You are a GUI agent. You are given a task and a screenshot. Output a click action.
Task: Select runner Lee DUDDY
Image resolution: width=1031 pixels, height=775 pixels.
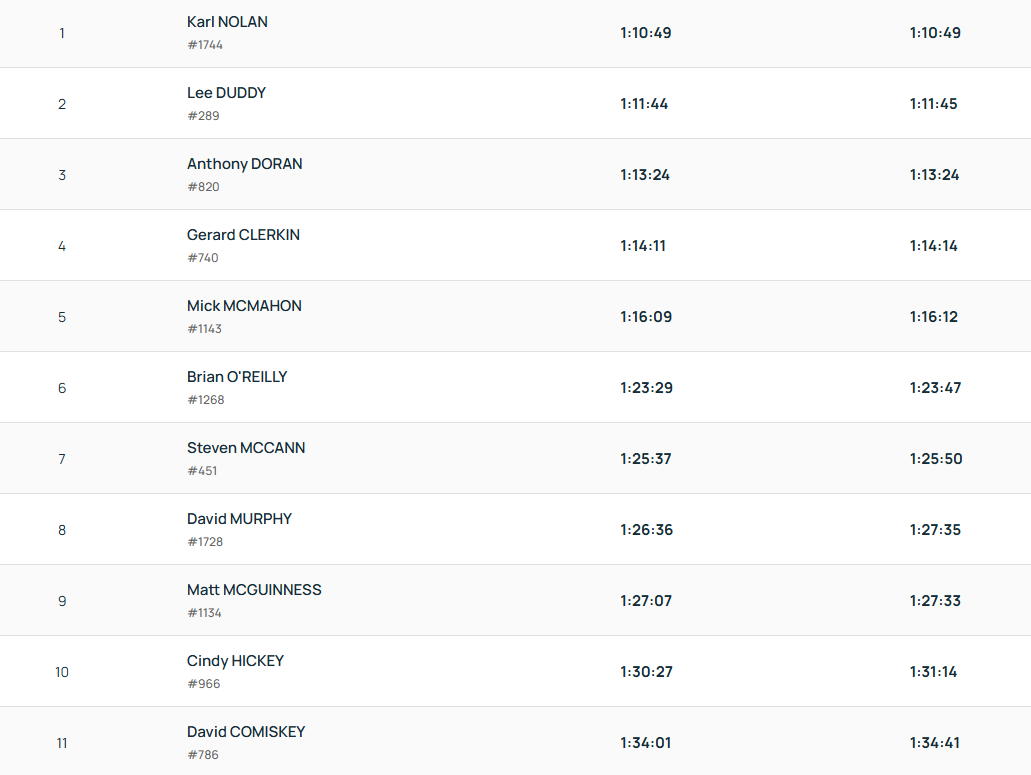coord(226,93)
